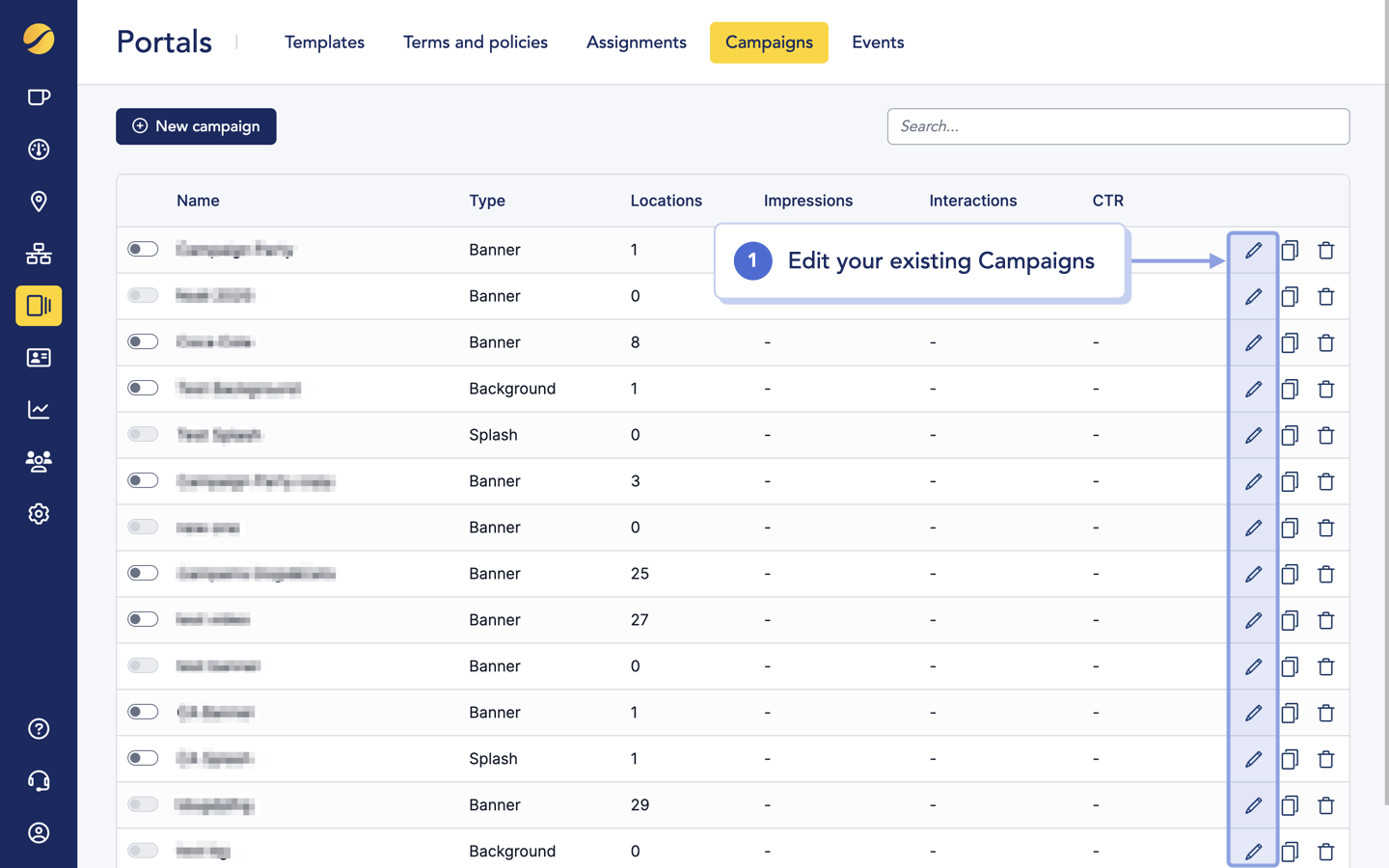Switch to the Templates tab
The image size is (1389, 868).
(x=324, y=42)
